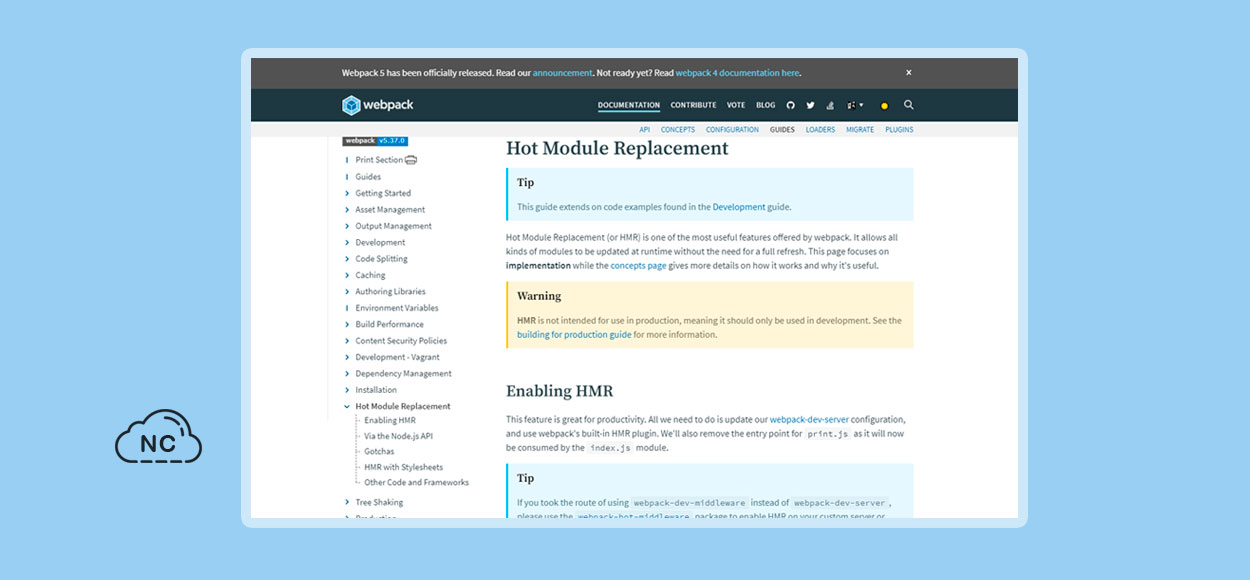Switch to the CONCEPTS tab
Viewport: 1250px width, 580px height.
coord(678,130)
